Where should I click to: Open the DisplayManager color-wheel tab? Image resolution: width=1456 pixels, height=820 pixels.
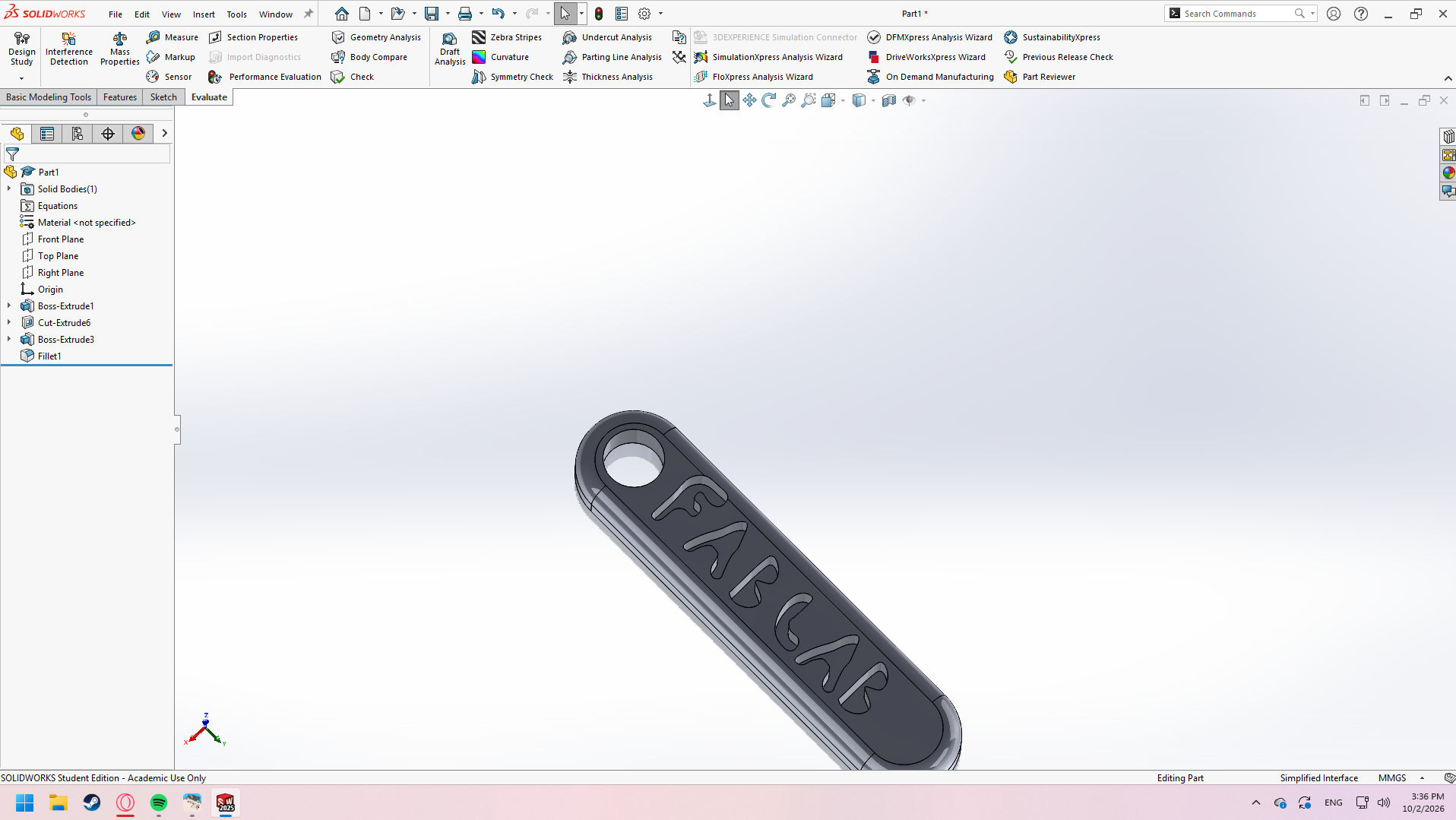tap(138, 134)
